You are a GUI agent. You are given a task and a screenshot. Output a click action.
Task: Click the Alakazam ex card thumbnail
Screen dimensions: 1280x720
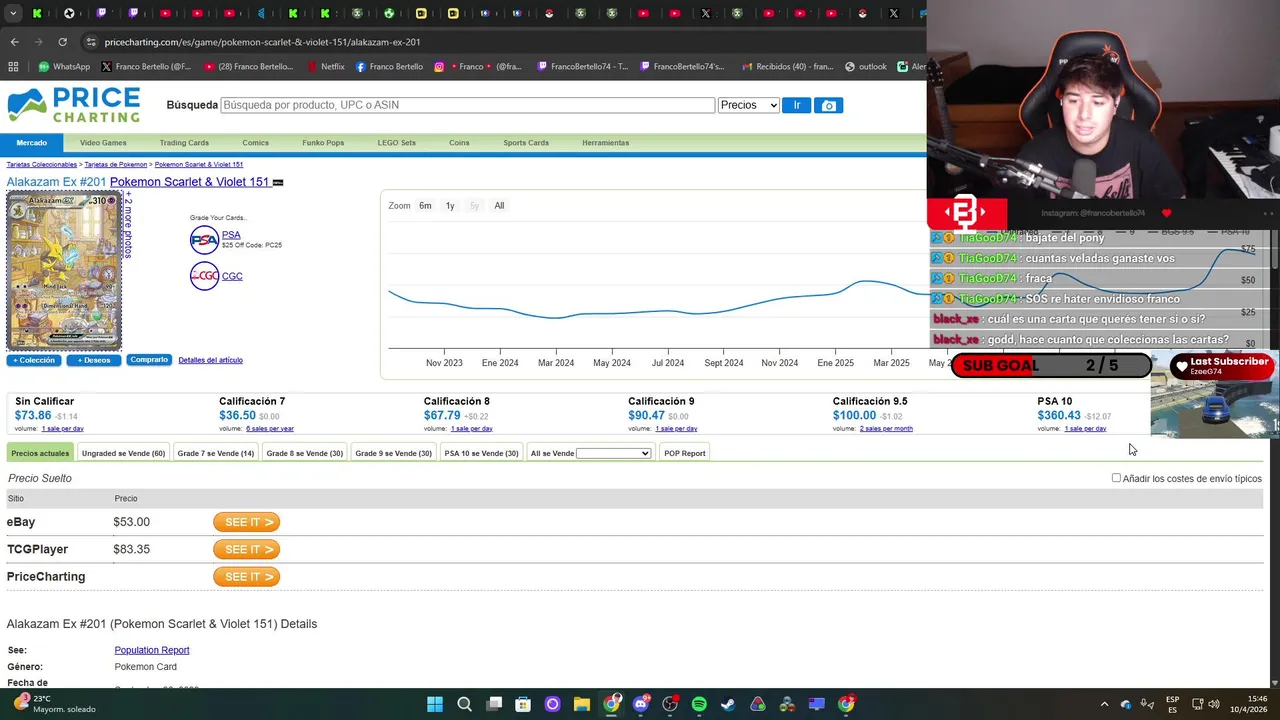[64, 271]
